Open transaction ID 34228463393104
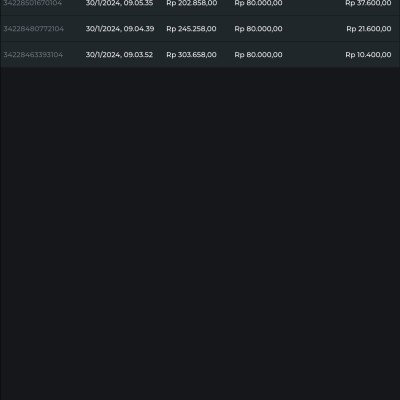 pyautogui.click(x=33, y=55)
